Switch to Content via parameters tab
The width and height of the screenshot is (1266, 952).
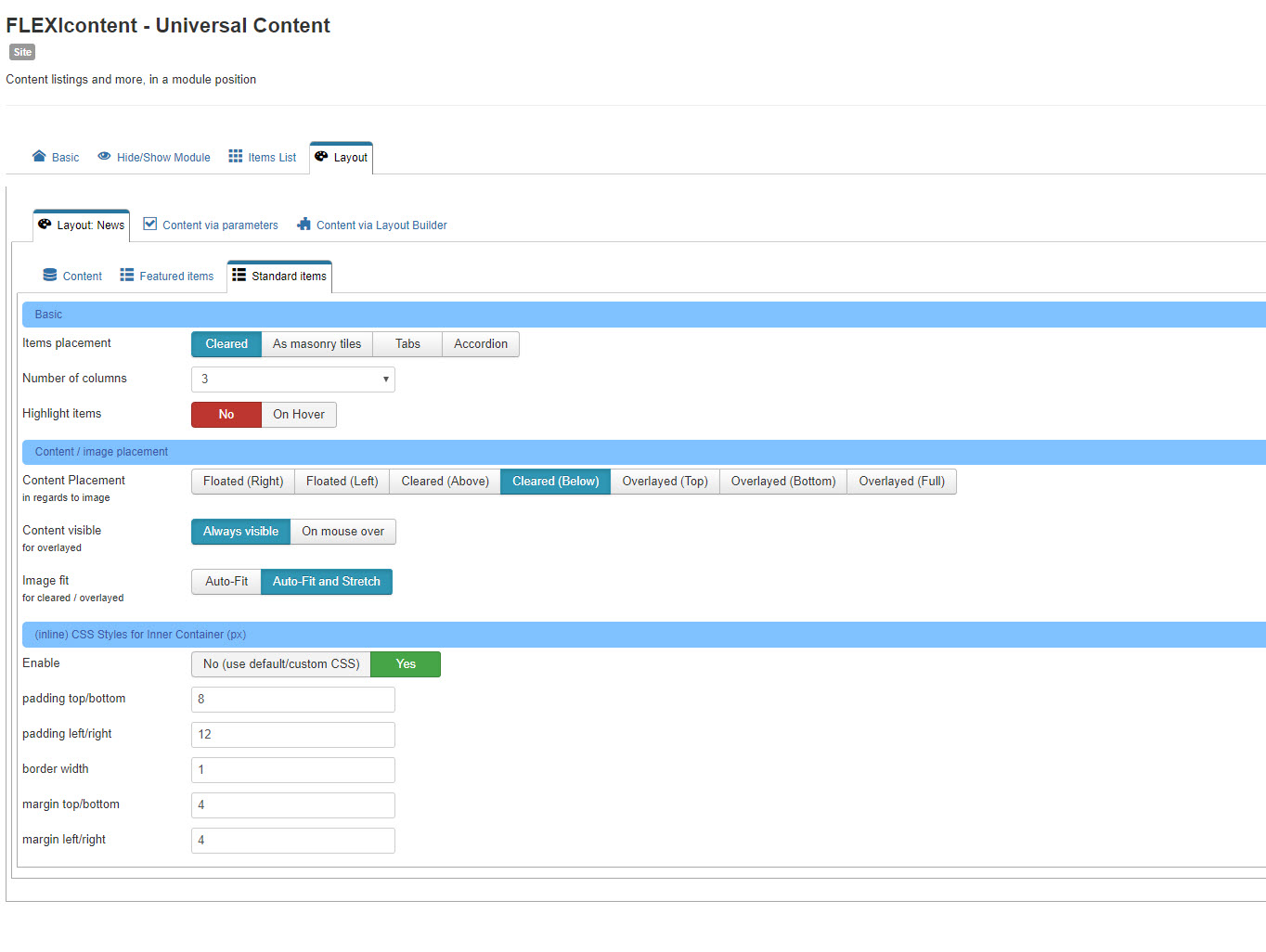coord(211,225)
